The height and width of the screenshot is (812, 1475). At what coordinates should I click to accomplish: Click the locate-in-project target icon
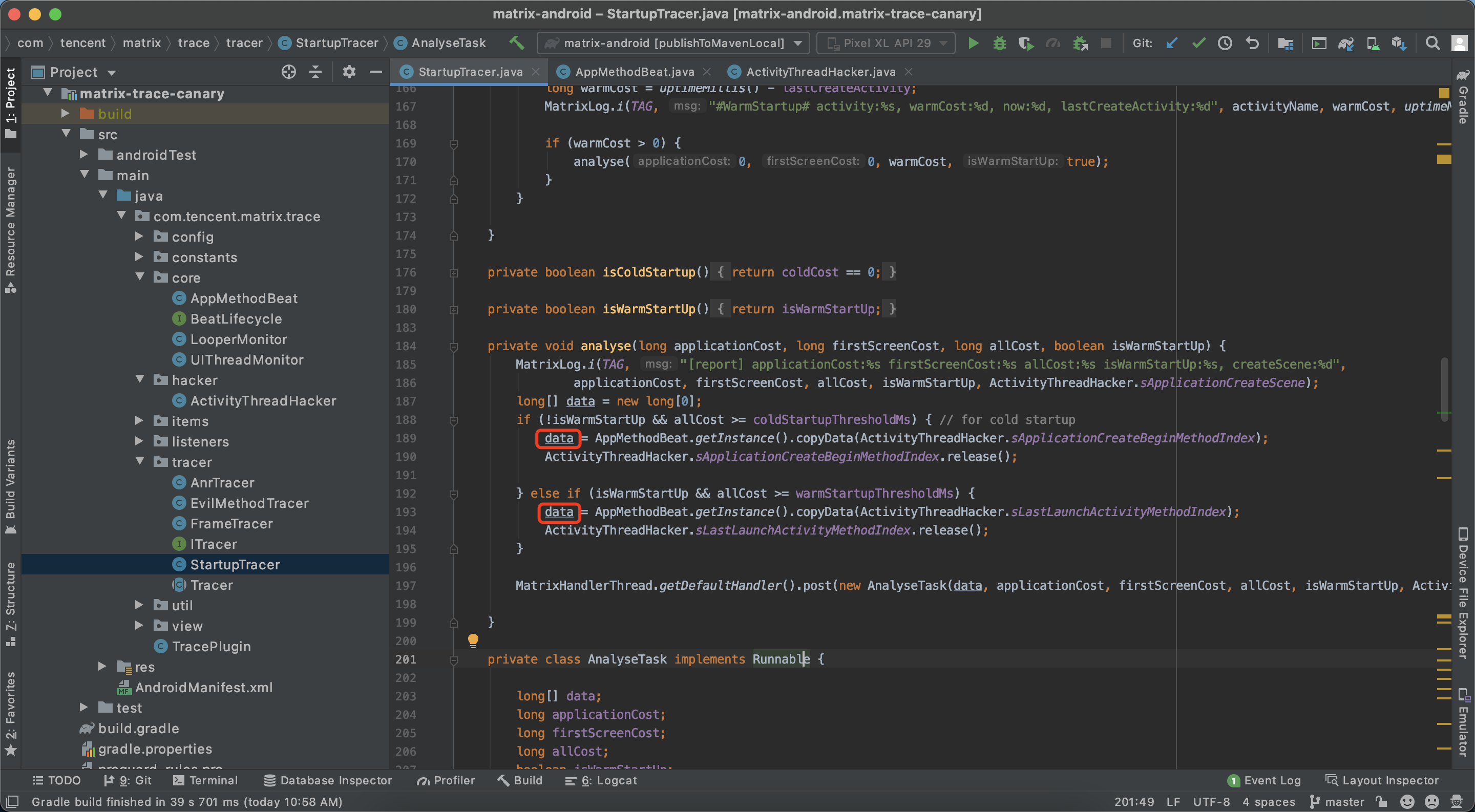click(288, 72)
